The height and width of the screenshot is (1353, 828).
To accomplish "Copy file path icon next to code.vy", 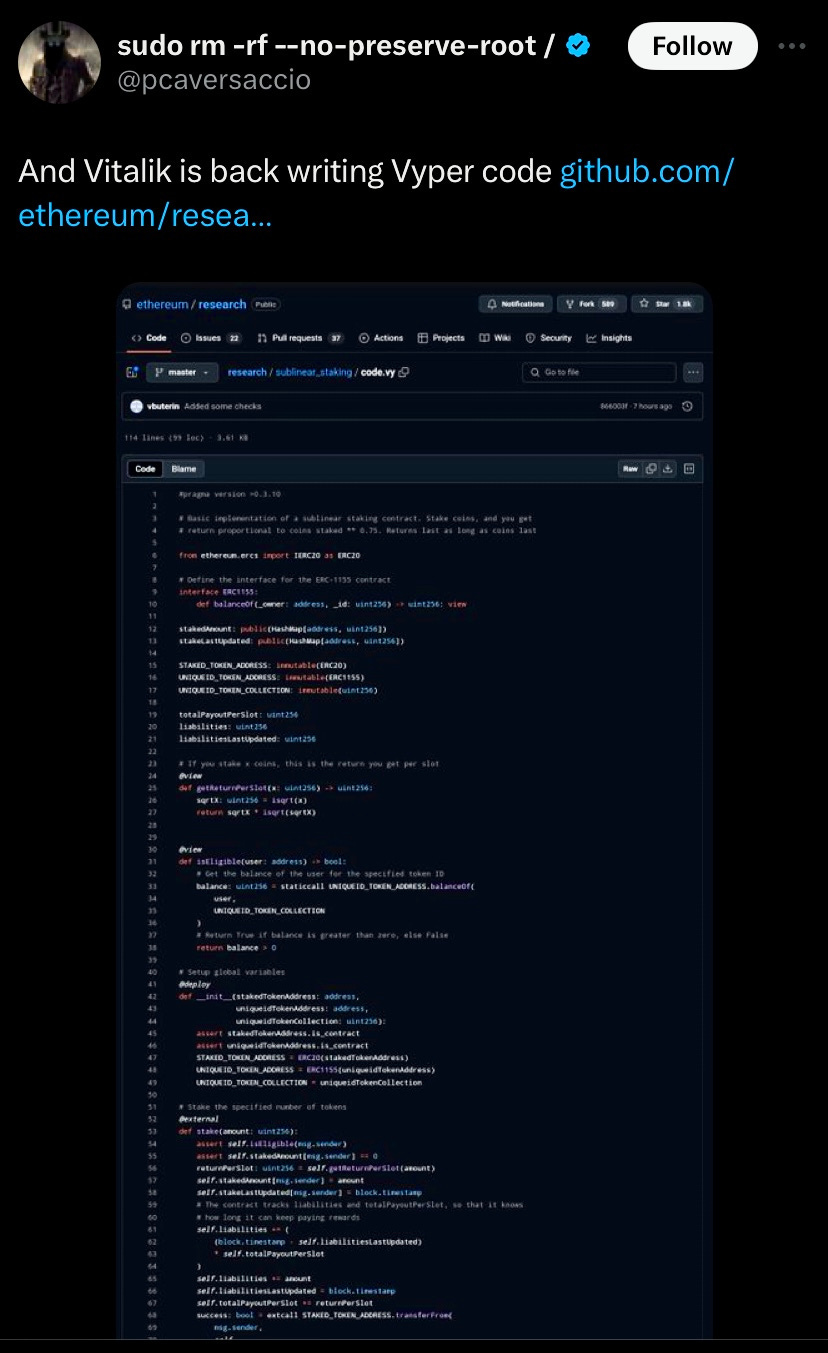I will point(404,372).
